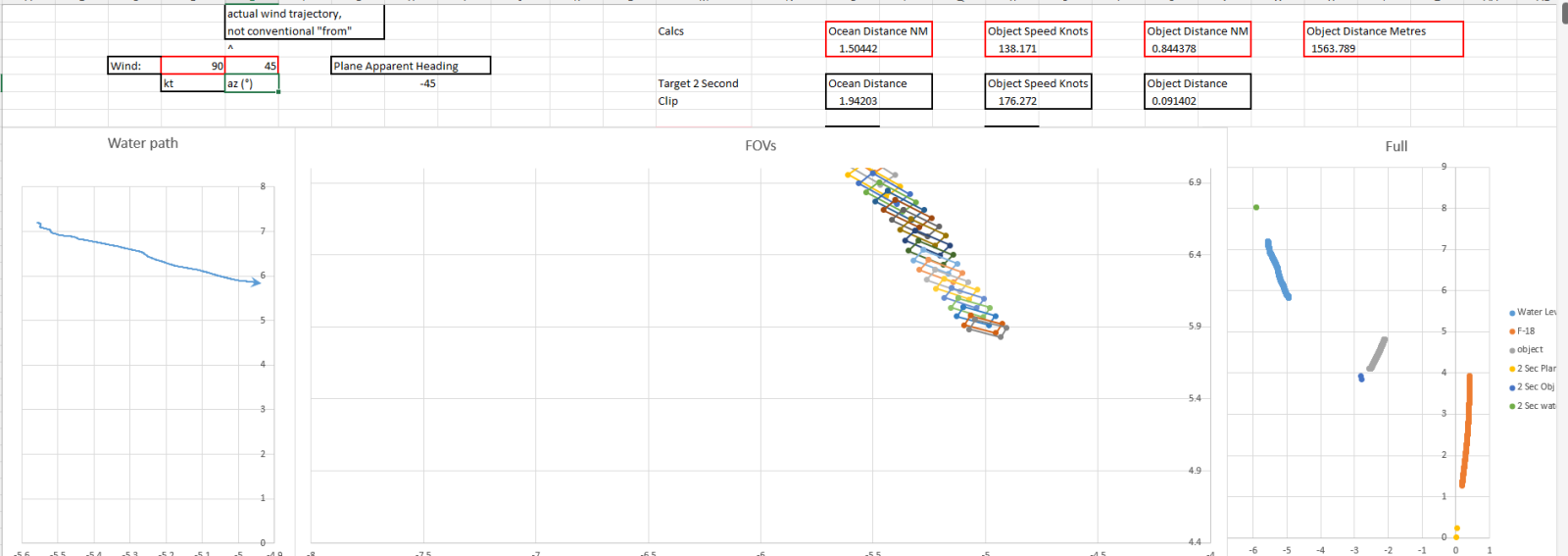
Task: Click the 'FOVs' chart title
Action: pyautogui.click(x=760, y=146)
